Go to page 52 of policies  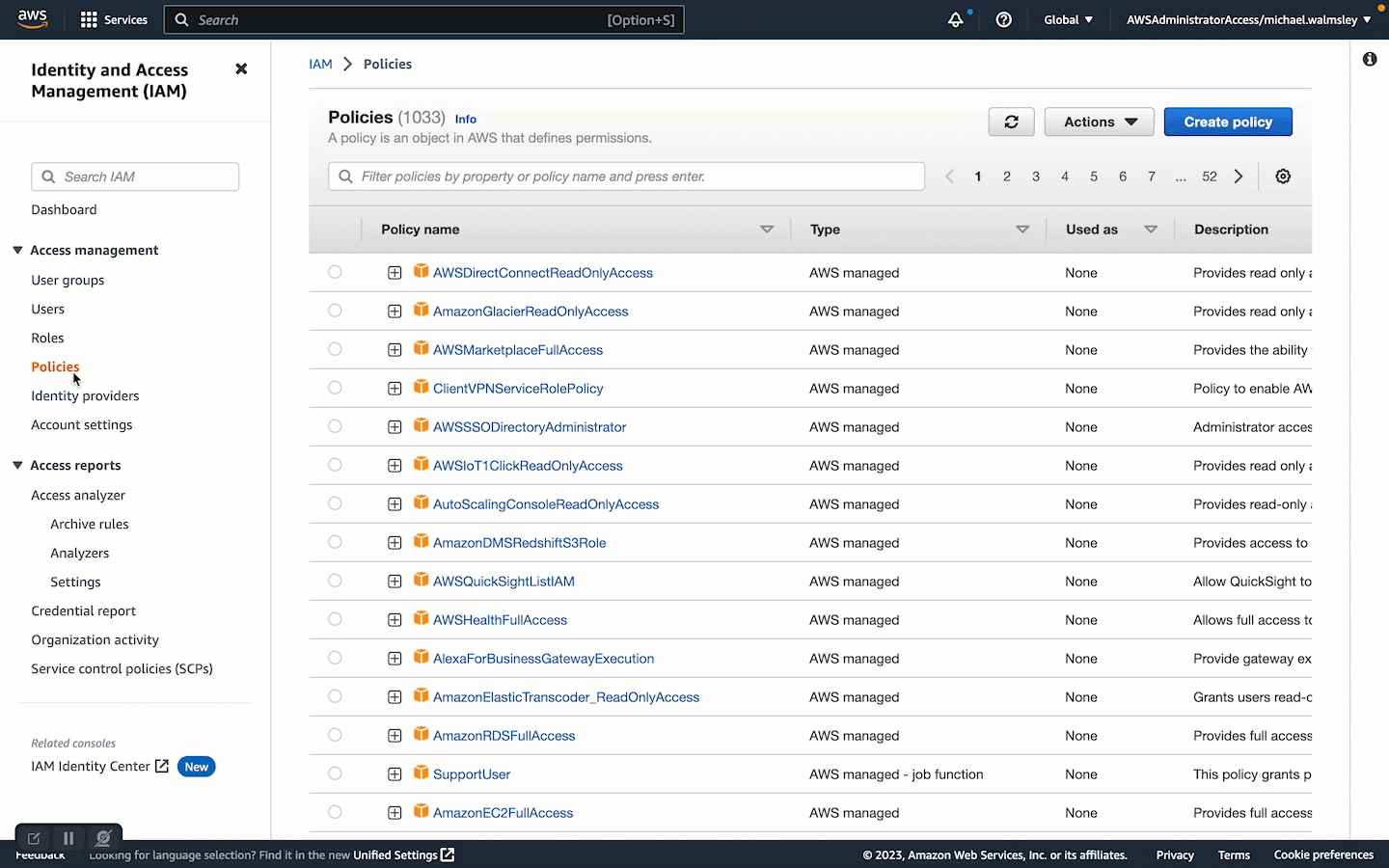[x=1210, y=176]
